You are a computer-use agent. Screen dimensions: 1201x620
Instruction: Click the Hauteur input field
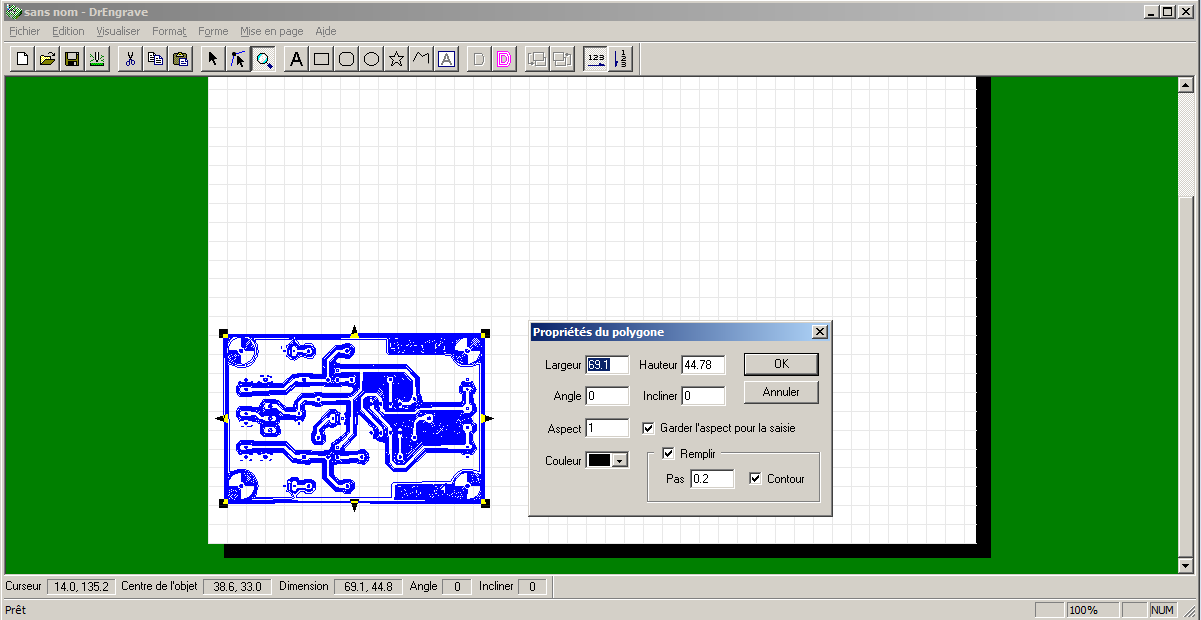tap(703, 365)
